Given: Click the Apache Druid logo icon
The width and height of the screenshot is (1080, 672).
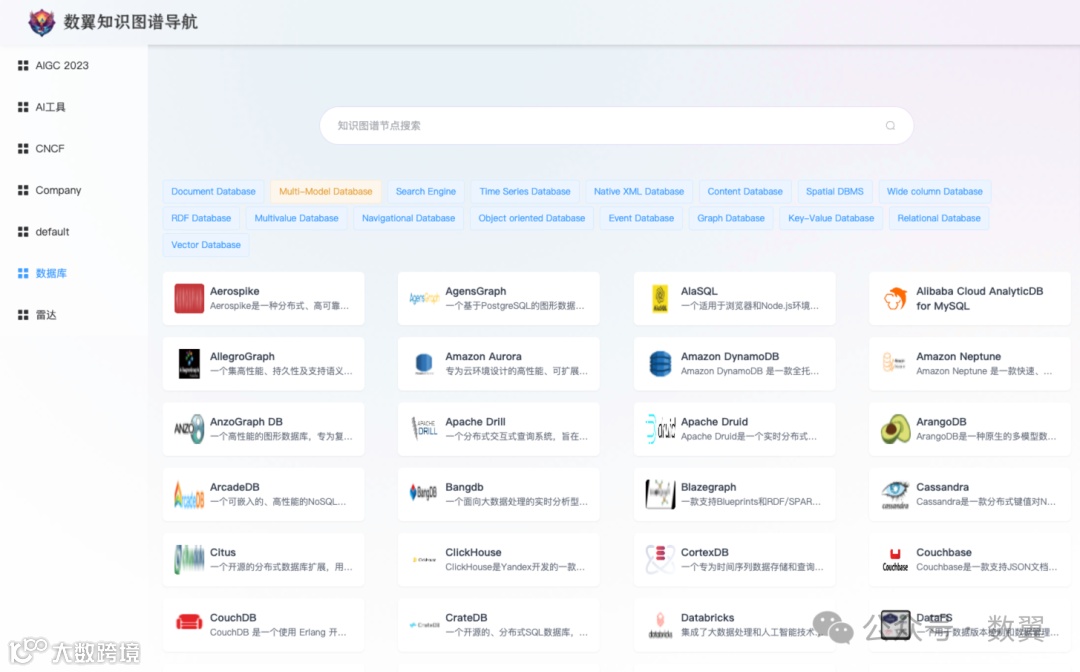Looking at the screenshot, I should tap(660, 429).
